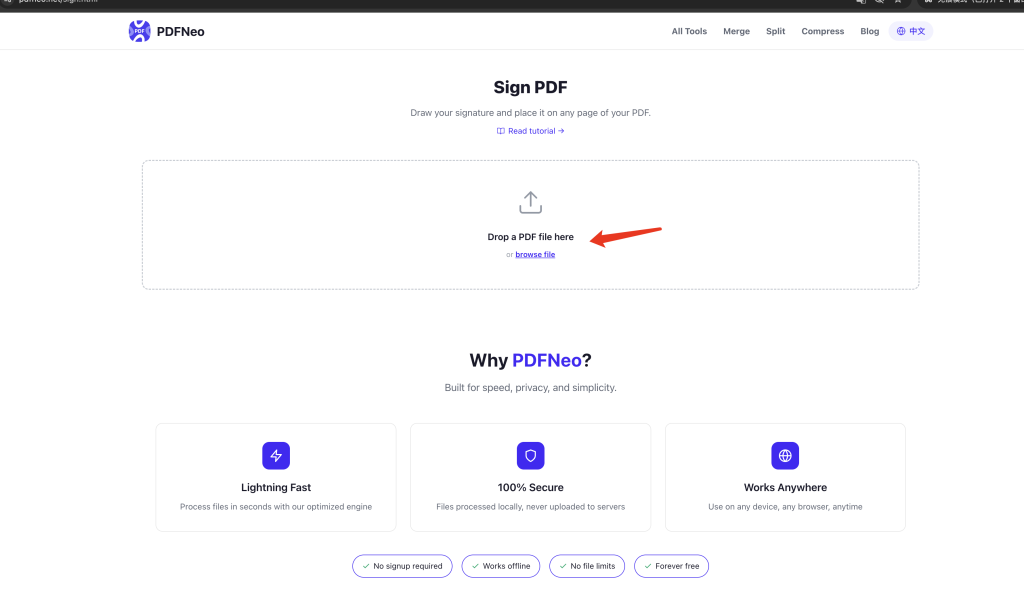
Task: Click the book icon beside Read tutorial
Action: [x=501, y=131]
